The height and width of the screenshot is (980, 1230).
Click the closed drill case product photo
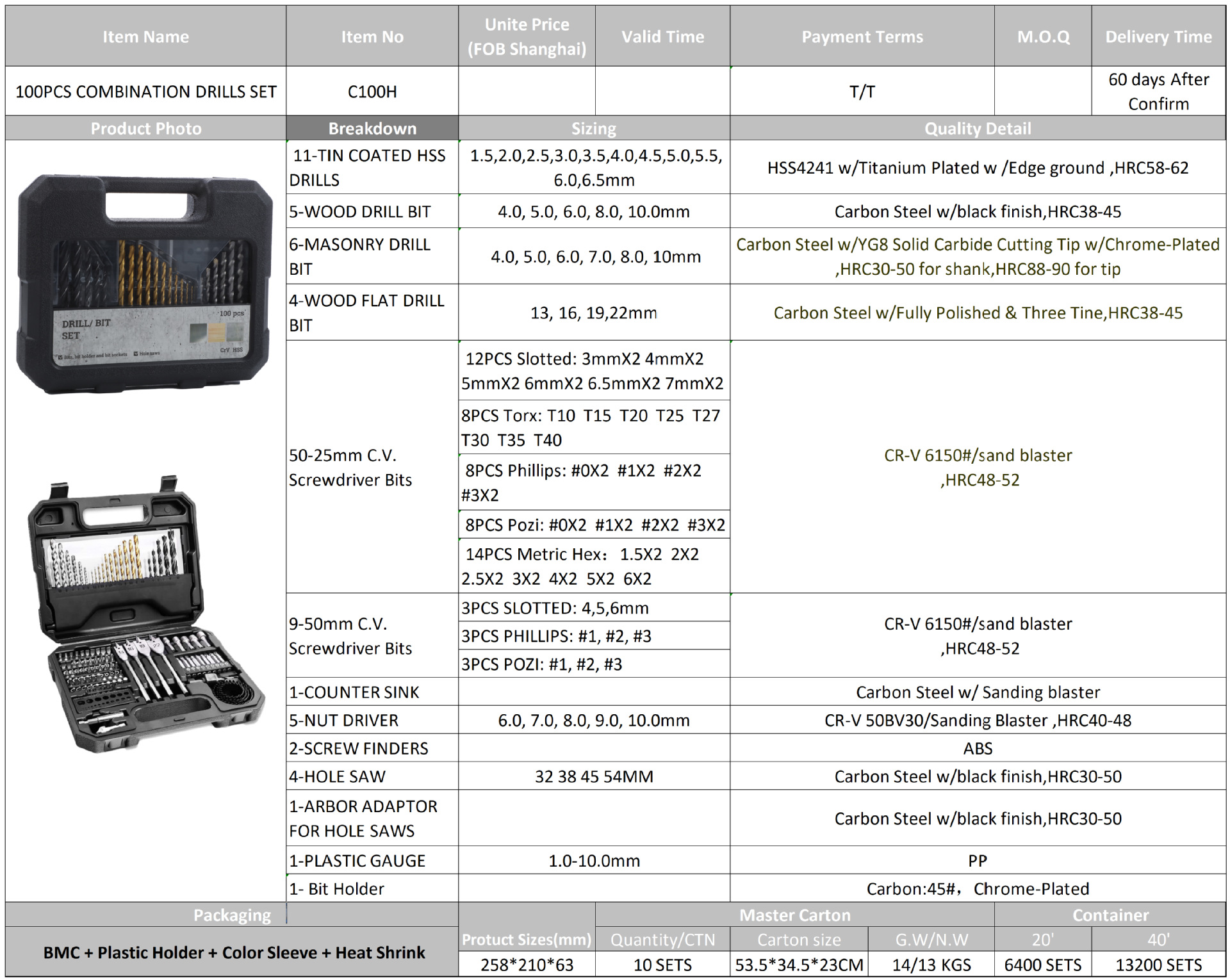click(x=145, y=284)
